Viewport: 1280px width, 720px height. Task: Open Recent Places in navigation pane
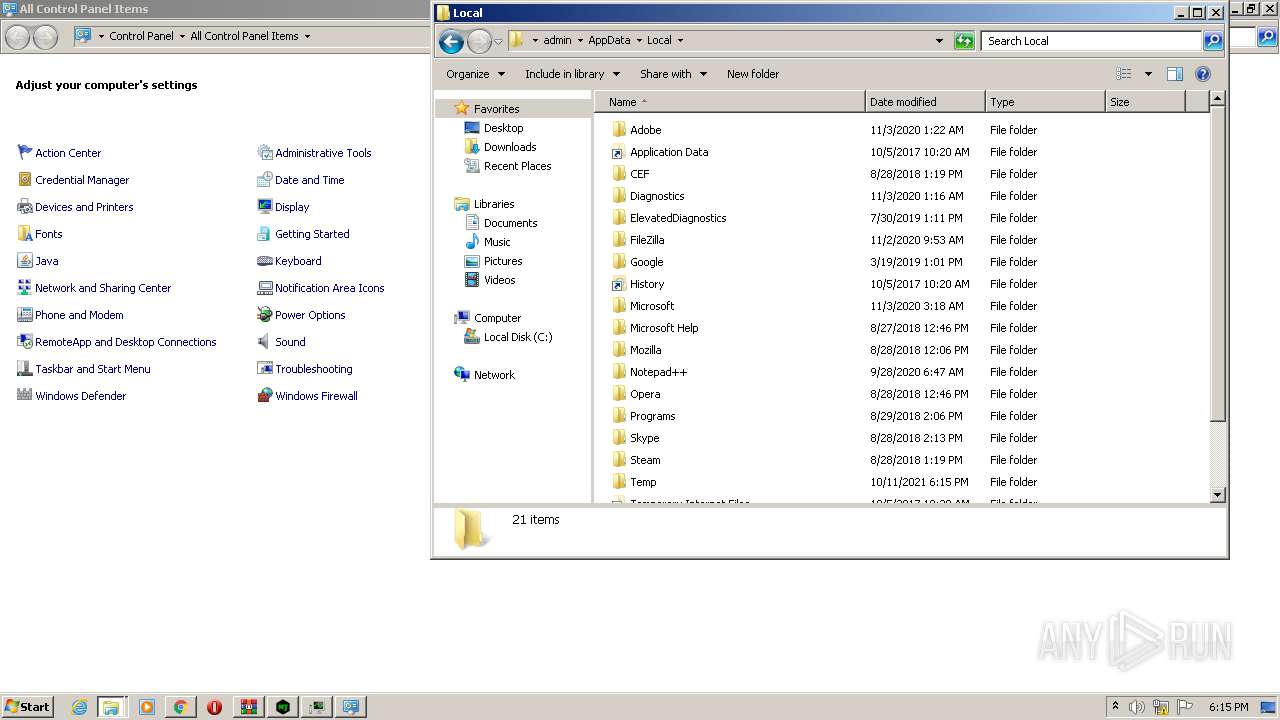517,166
